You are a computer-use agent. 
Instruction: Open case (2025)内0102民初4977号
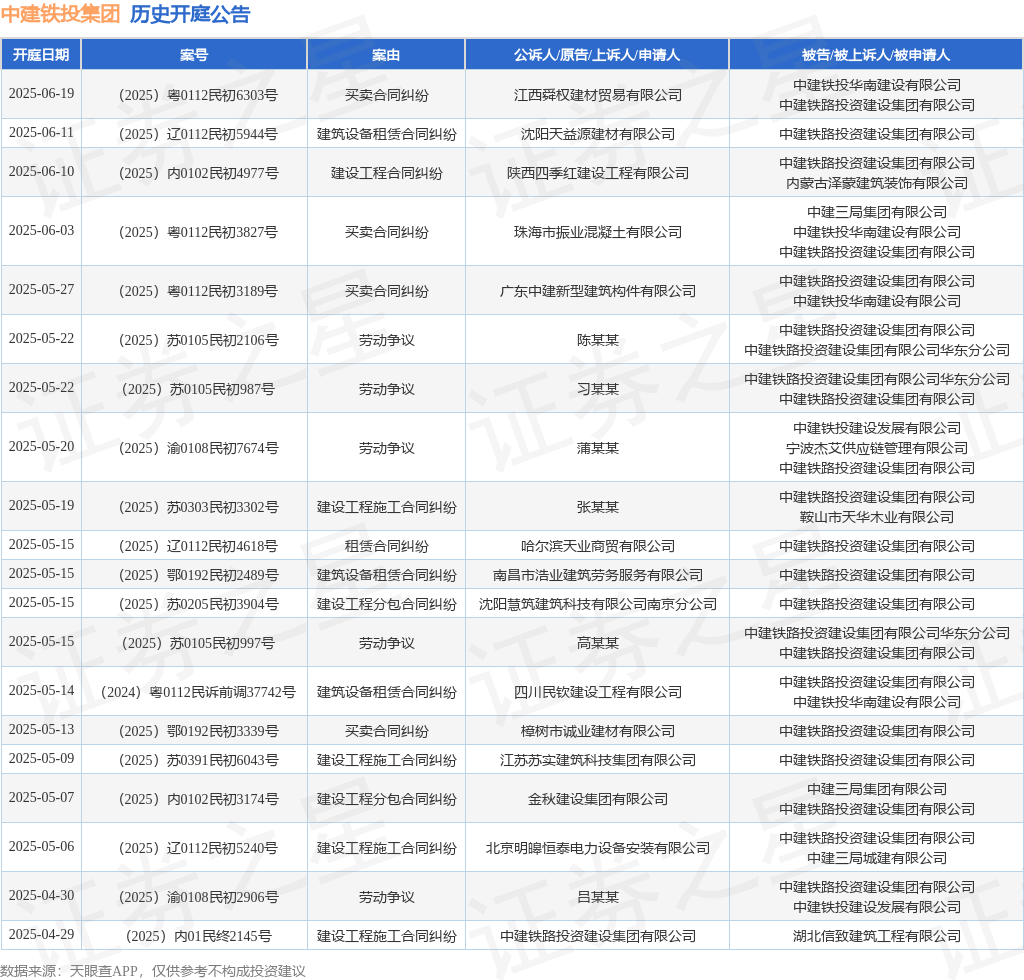pyautogui.click(x=198, y=173)
